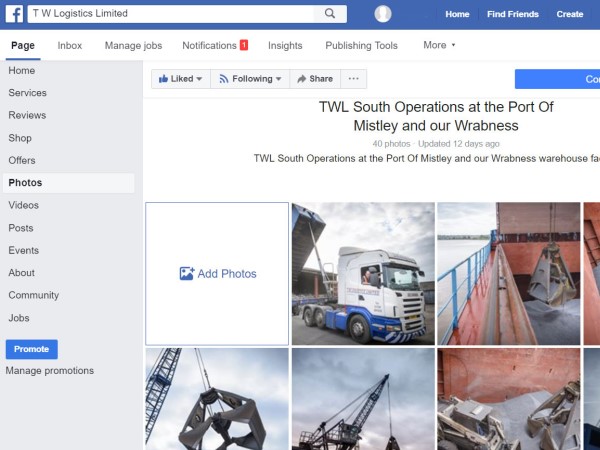Click the Share button
The image size is (600, 450).
tap(315, 79)
